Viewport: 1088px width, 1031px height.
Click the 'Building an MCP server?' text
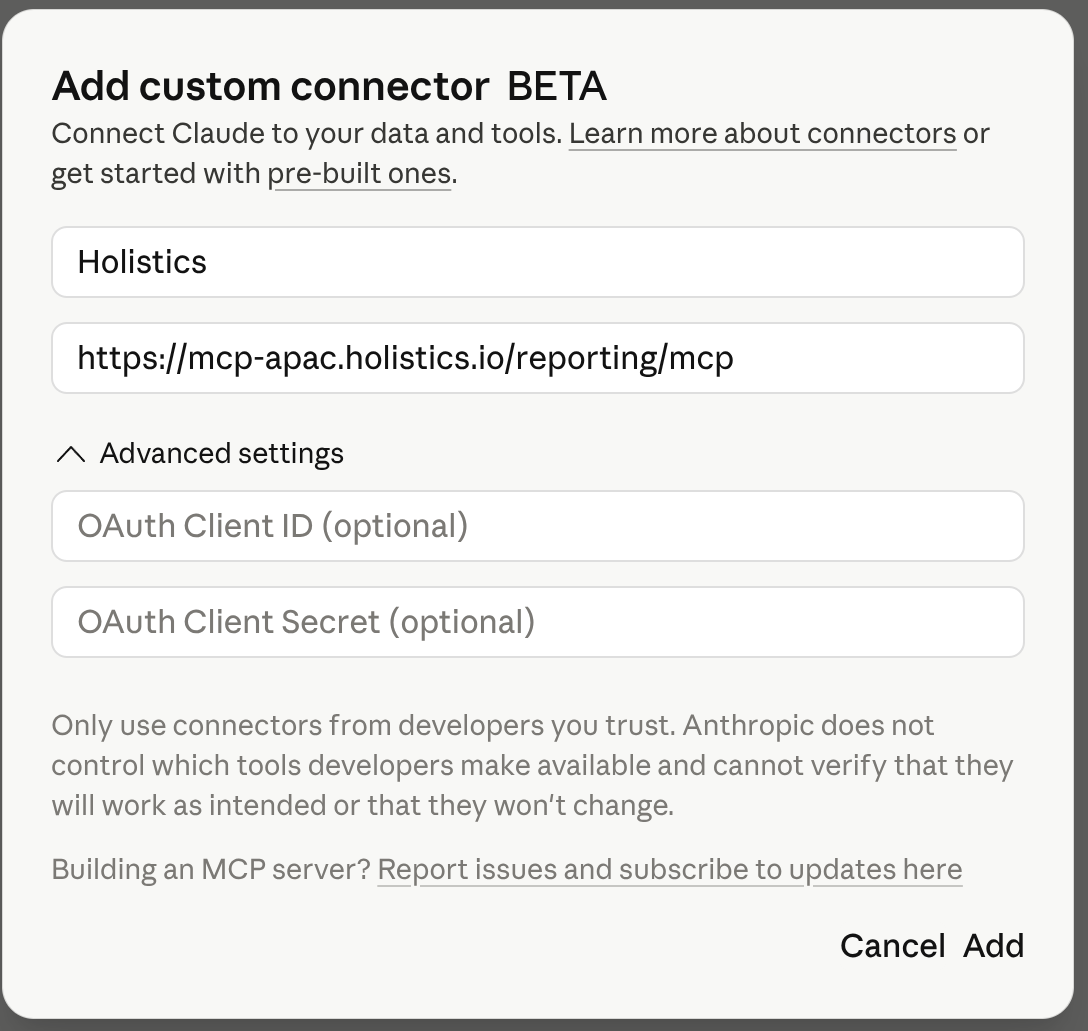coord(212,869)
